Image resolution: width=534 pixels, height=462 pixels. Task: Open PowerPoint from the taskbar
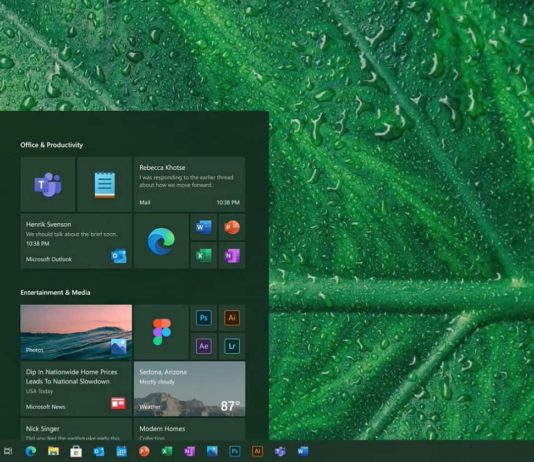(144, 451)
